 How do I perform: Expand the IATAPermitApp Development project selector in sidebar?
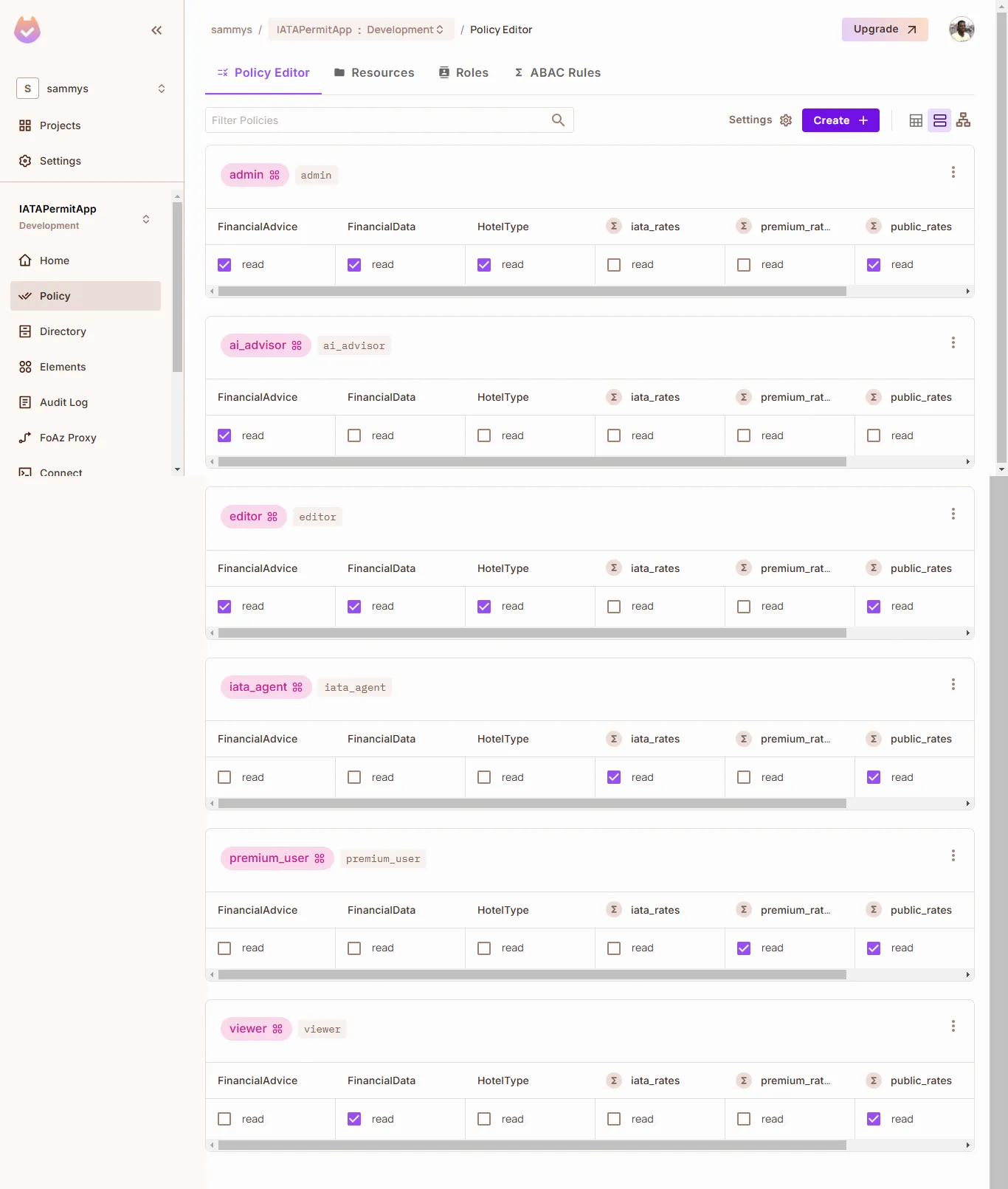click(145, 218)
